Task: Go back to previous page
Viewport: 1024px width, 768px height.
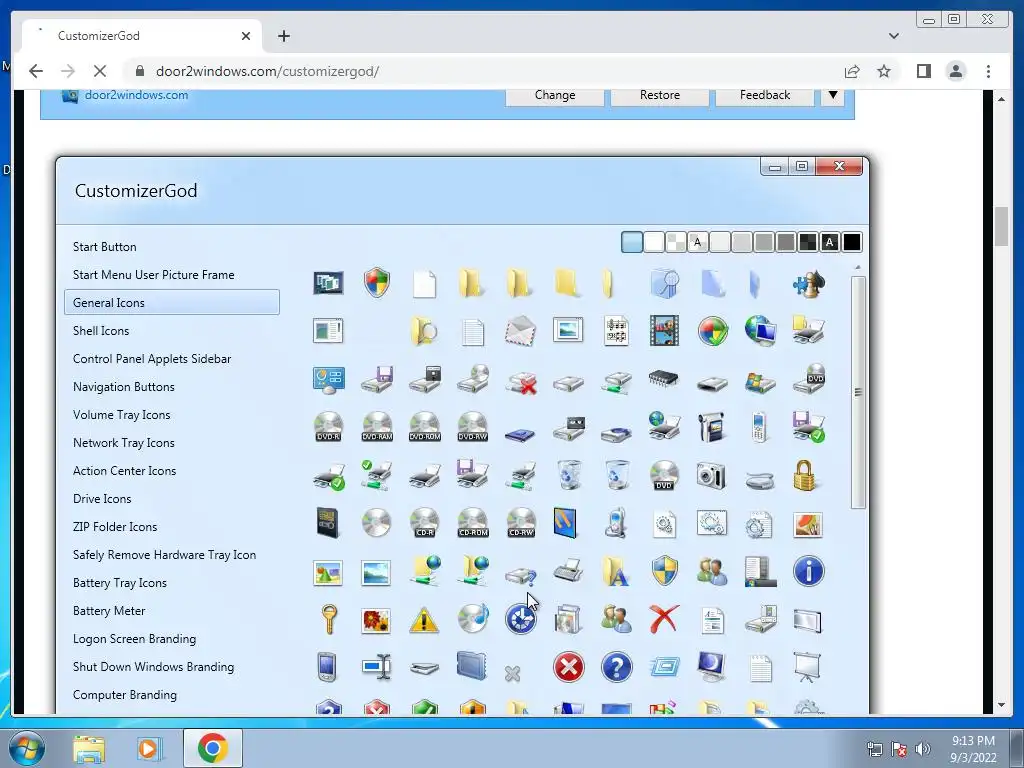Action: coord(36,71)
